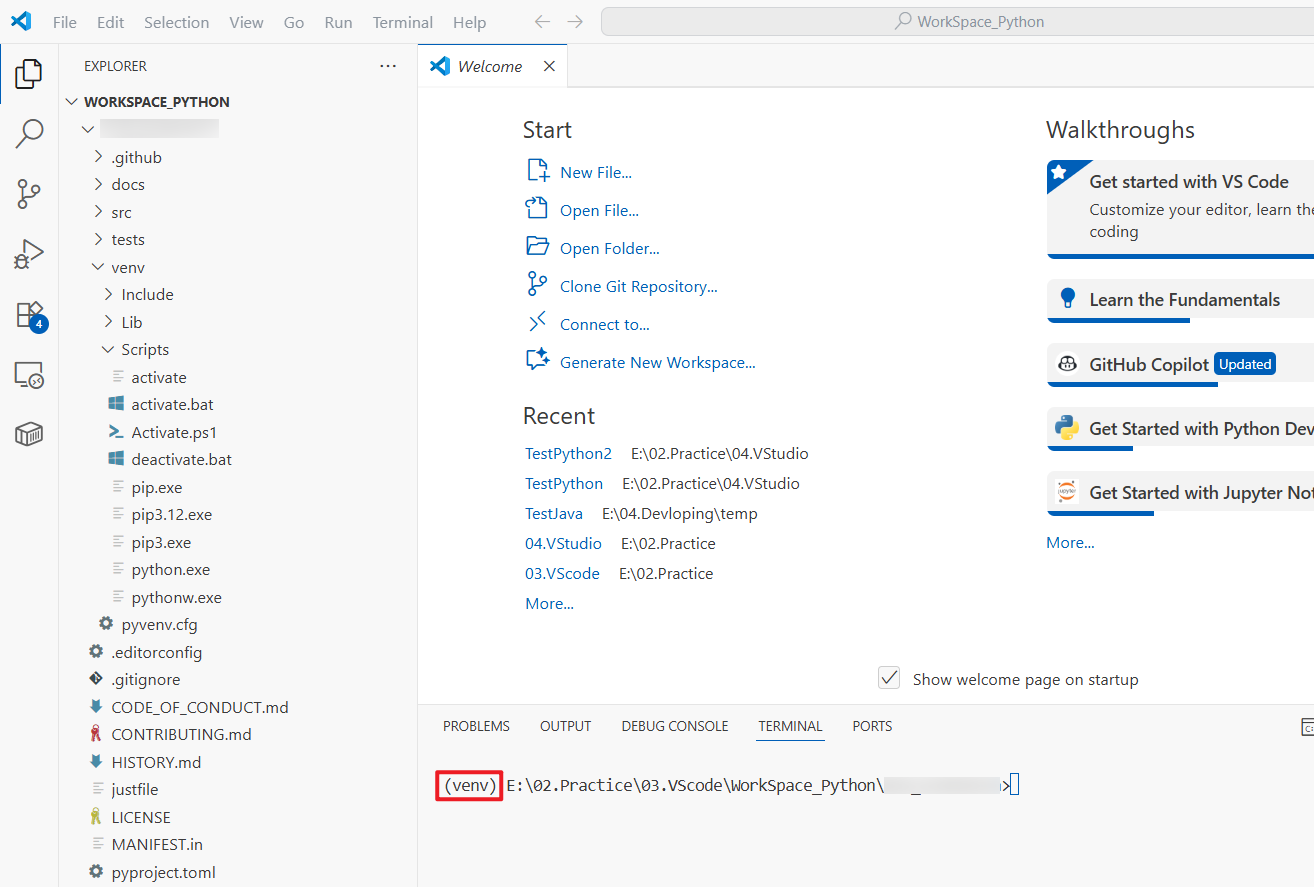Screen dimensions: 1314x887
Task: Open the Remote Explorer icon
Action: click(x=29, y=376)
